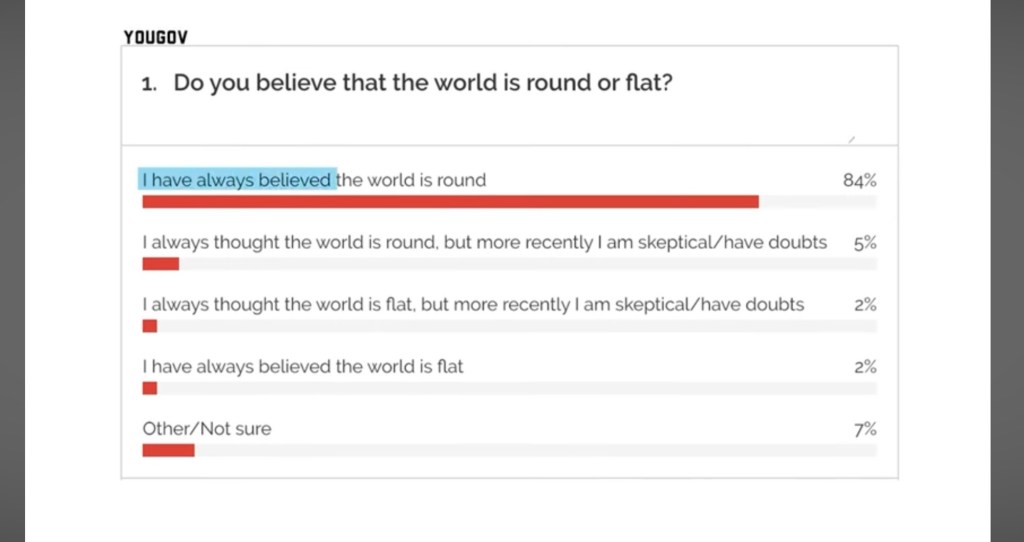Select the question title about round or flat
Viewport: 1024px width, 542px height.
423,83
